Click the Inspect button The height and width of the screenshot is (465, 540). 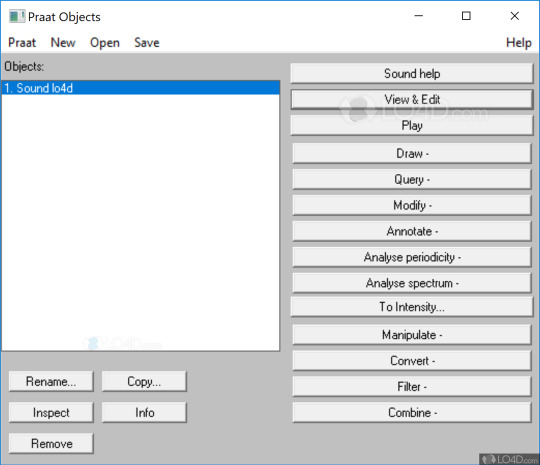tap(51, 413)
